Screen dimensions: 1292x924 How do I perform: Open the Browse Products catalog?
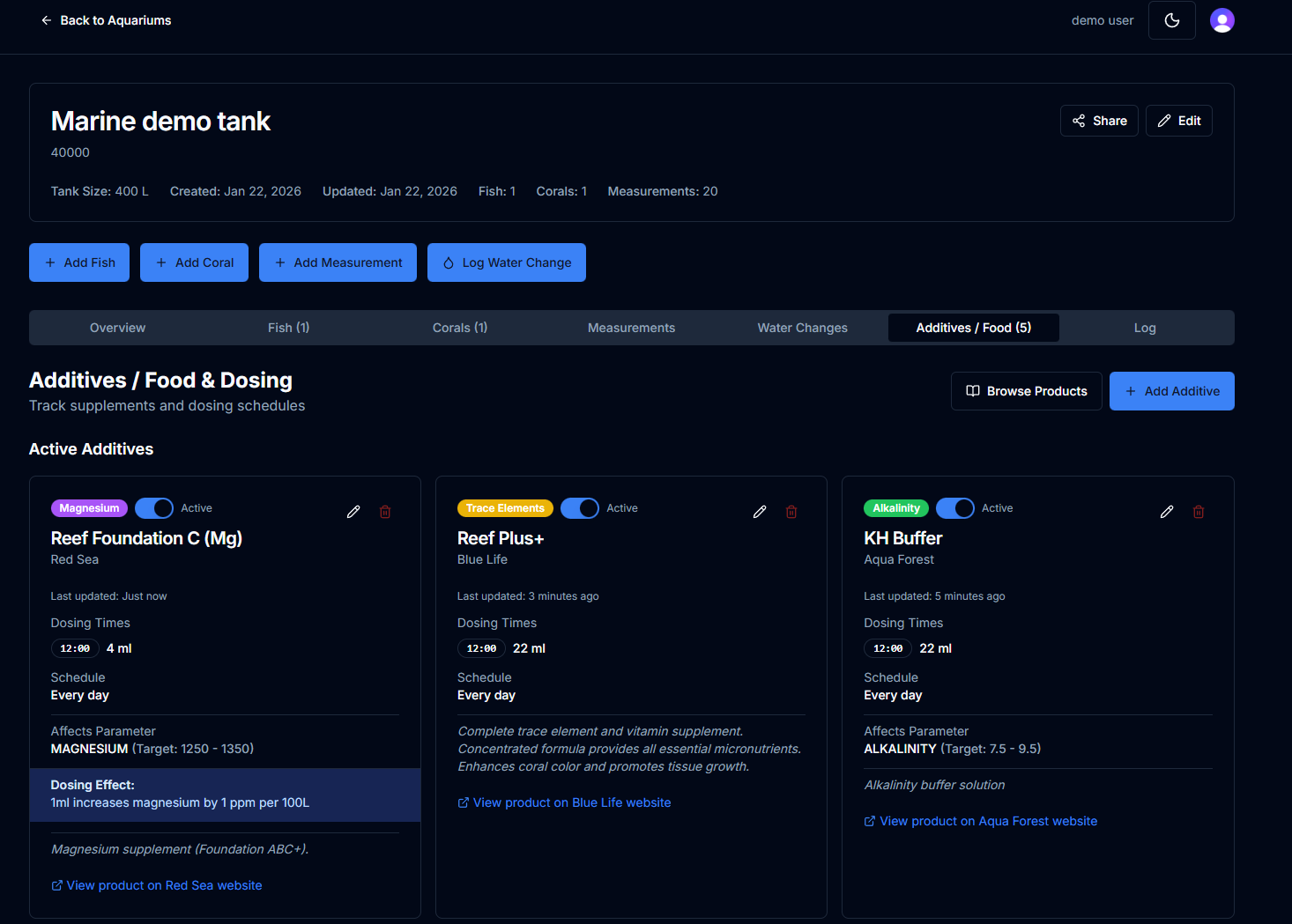pyautogui.click(x=1026, y=391)
